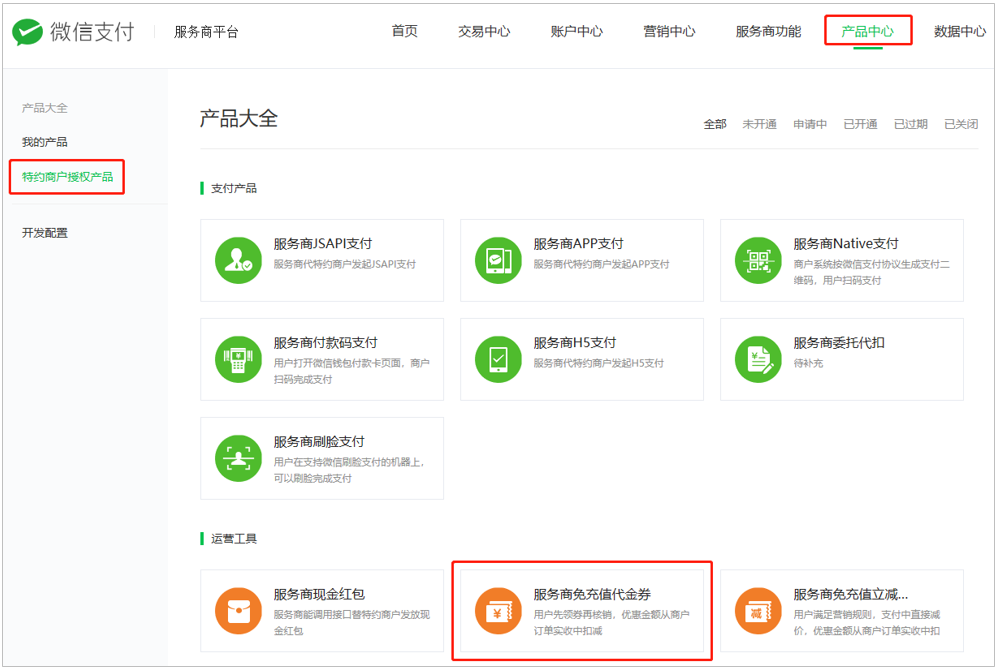The image size is (1001, 671).
Task: Open the 服务商委托代扣 product title
Action: [x=839, y=343]
